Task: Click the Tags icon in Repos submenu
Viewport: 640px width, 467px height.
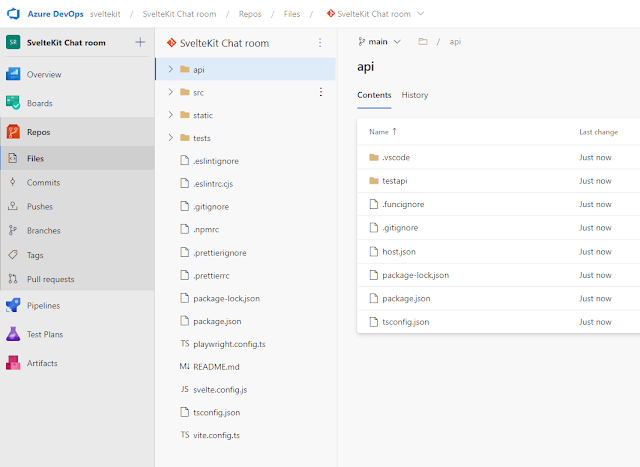Action: coord(13,255)
